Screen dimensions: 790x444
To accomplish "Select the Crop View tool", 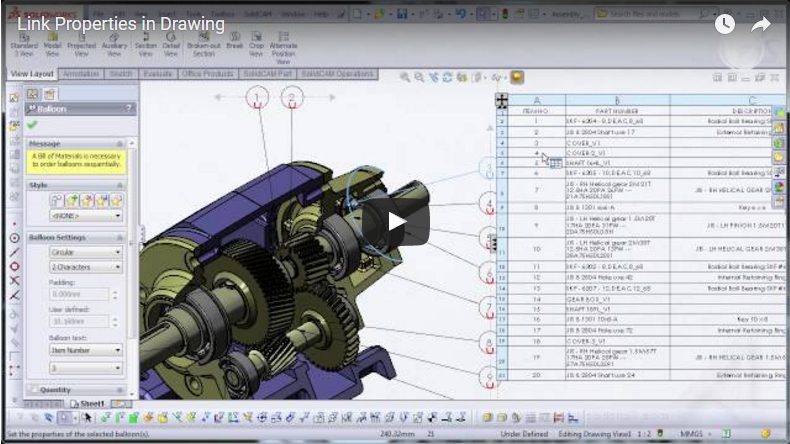I will (256, 44).
